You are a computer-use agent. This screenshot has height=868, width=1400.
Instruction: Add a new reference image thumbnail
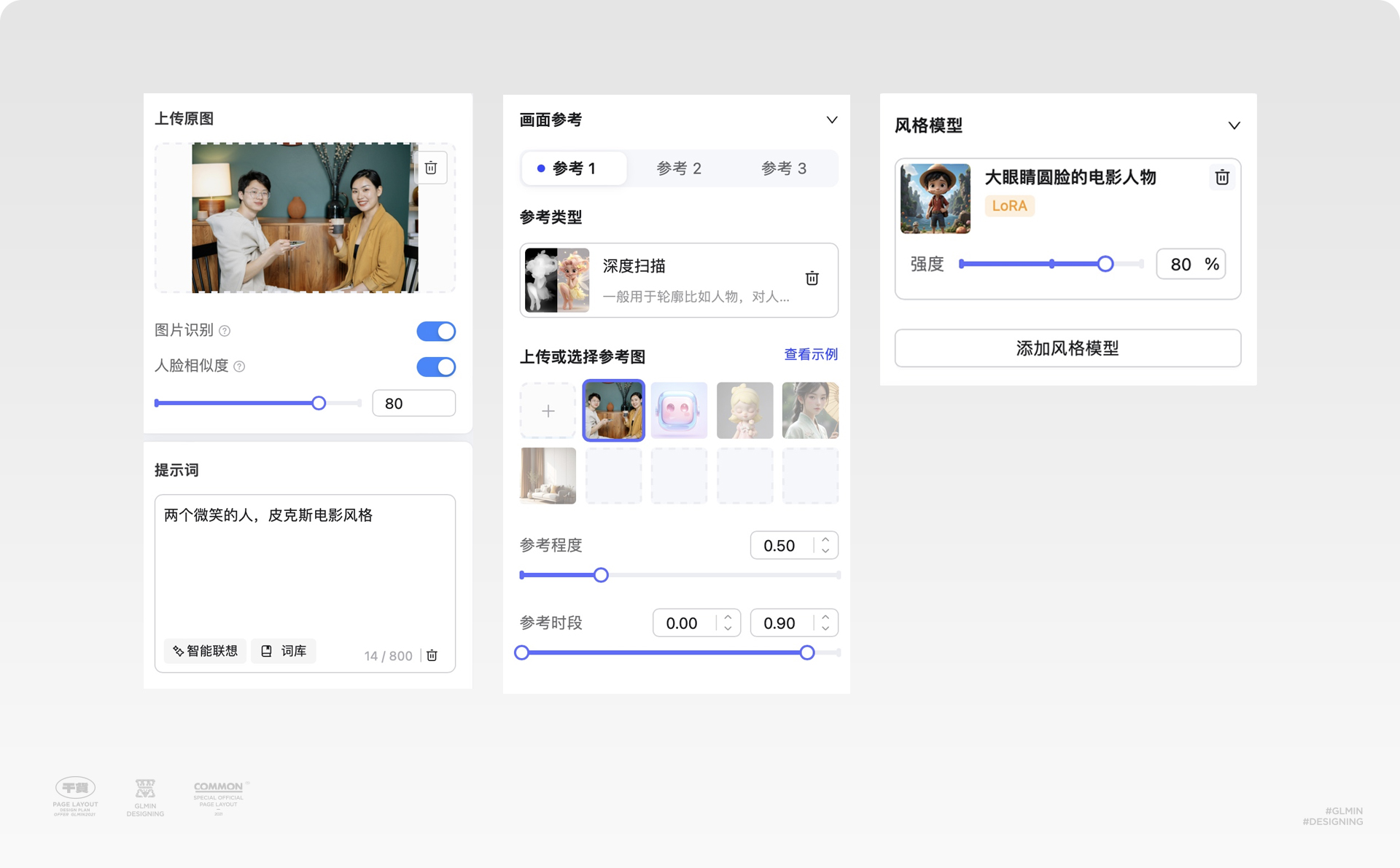(548, 411)
